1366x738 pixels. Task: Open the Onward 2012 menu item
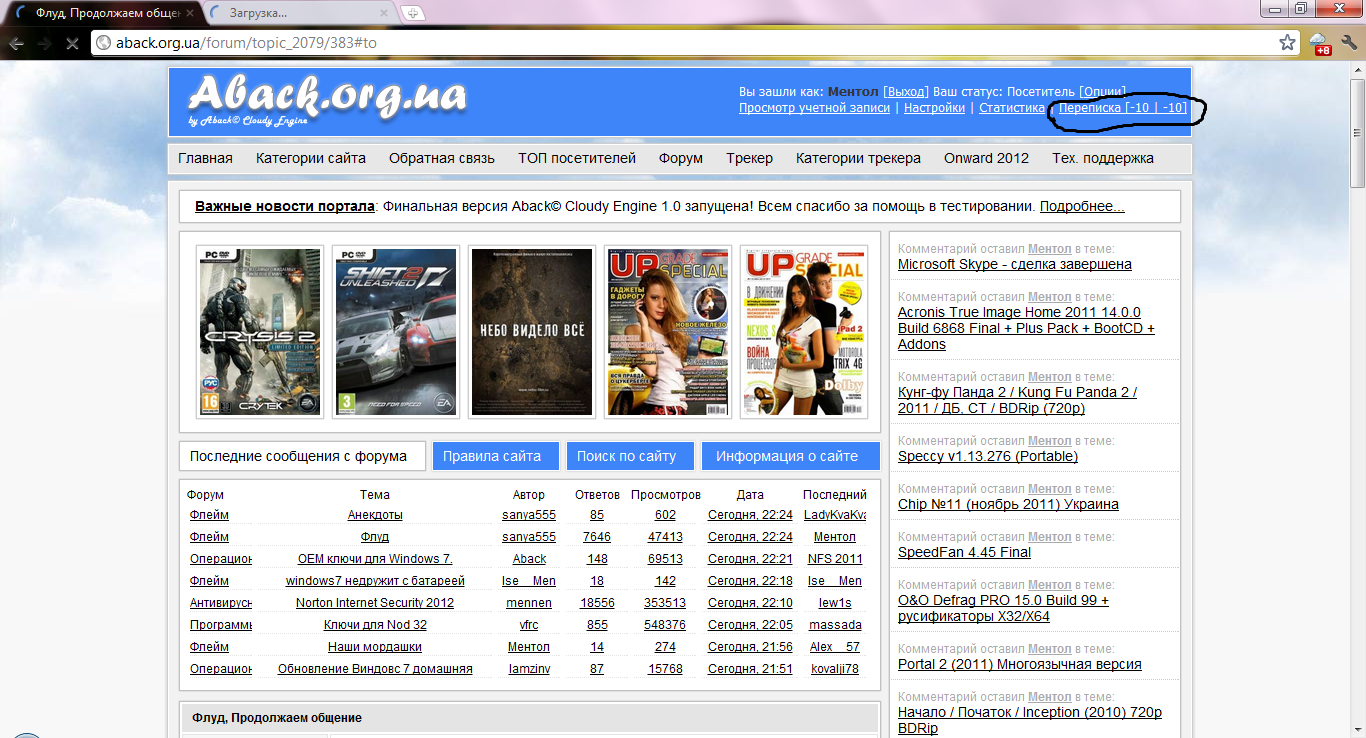986,158
